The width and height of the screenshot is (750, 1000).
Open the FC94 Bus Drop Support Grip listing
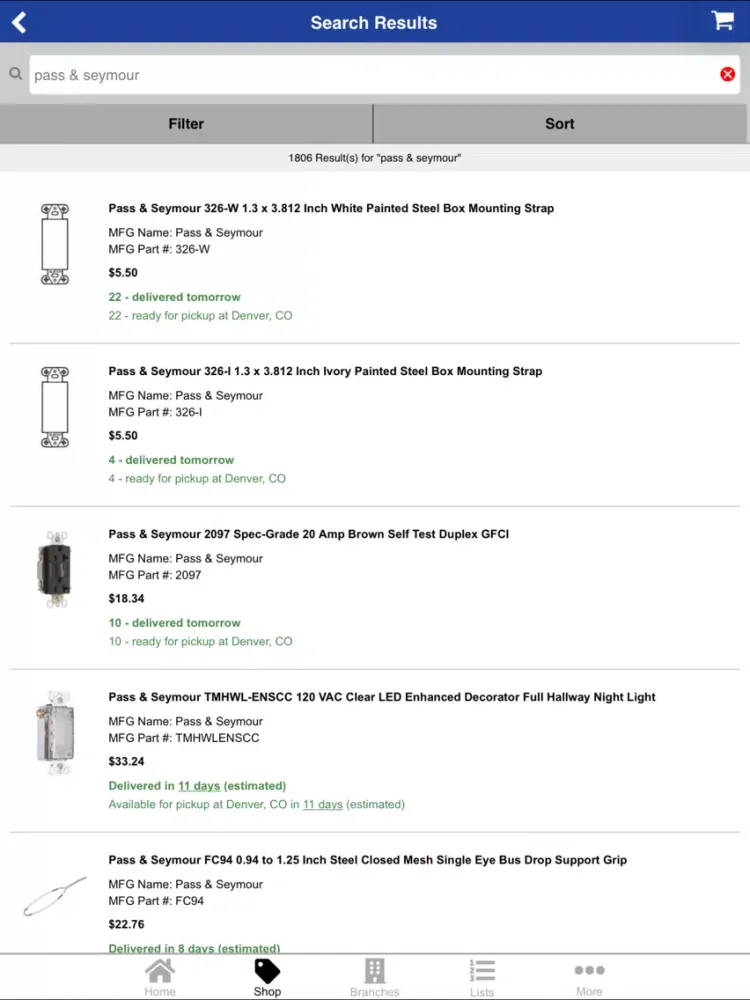(x=367, y=860)
